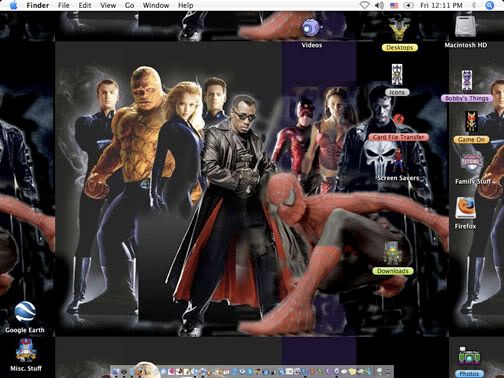Click the Downloads green label text

click(393, 271)
